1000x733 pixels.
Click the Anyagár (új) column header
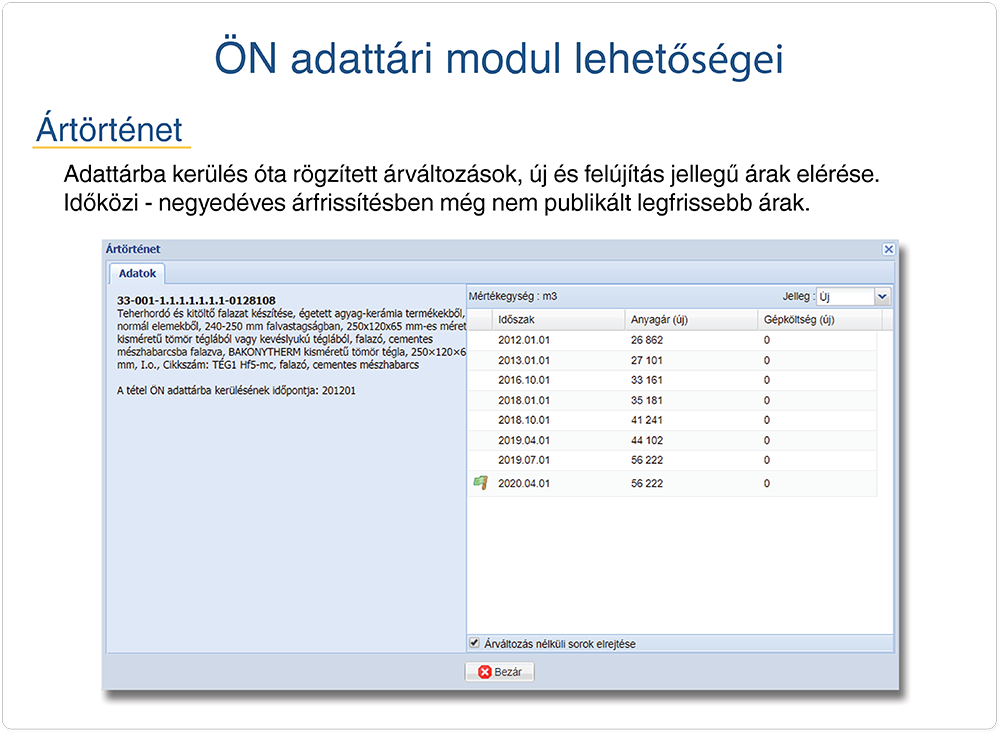691,320
